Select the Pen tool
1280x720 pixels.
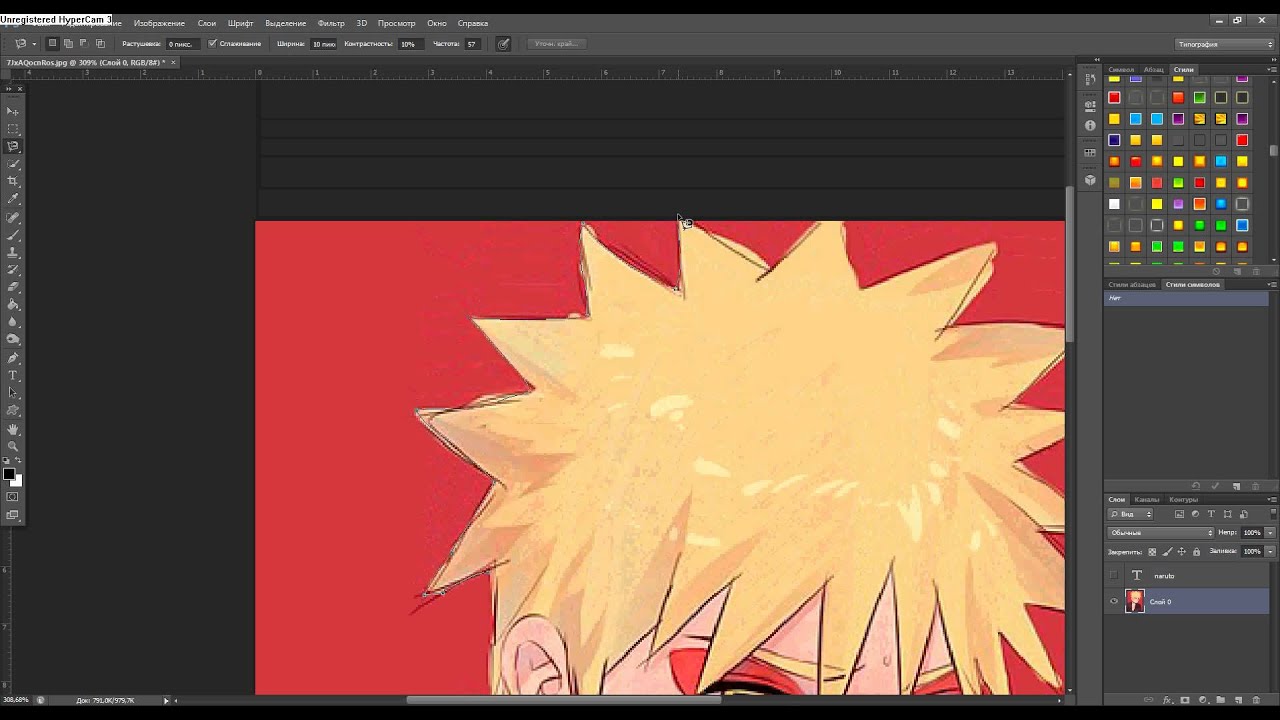(13, 358)
